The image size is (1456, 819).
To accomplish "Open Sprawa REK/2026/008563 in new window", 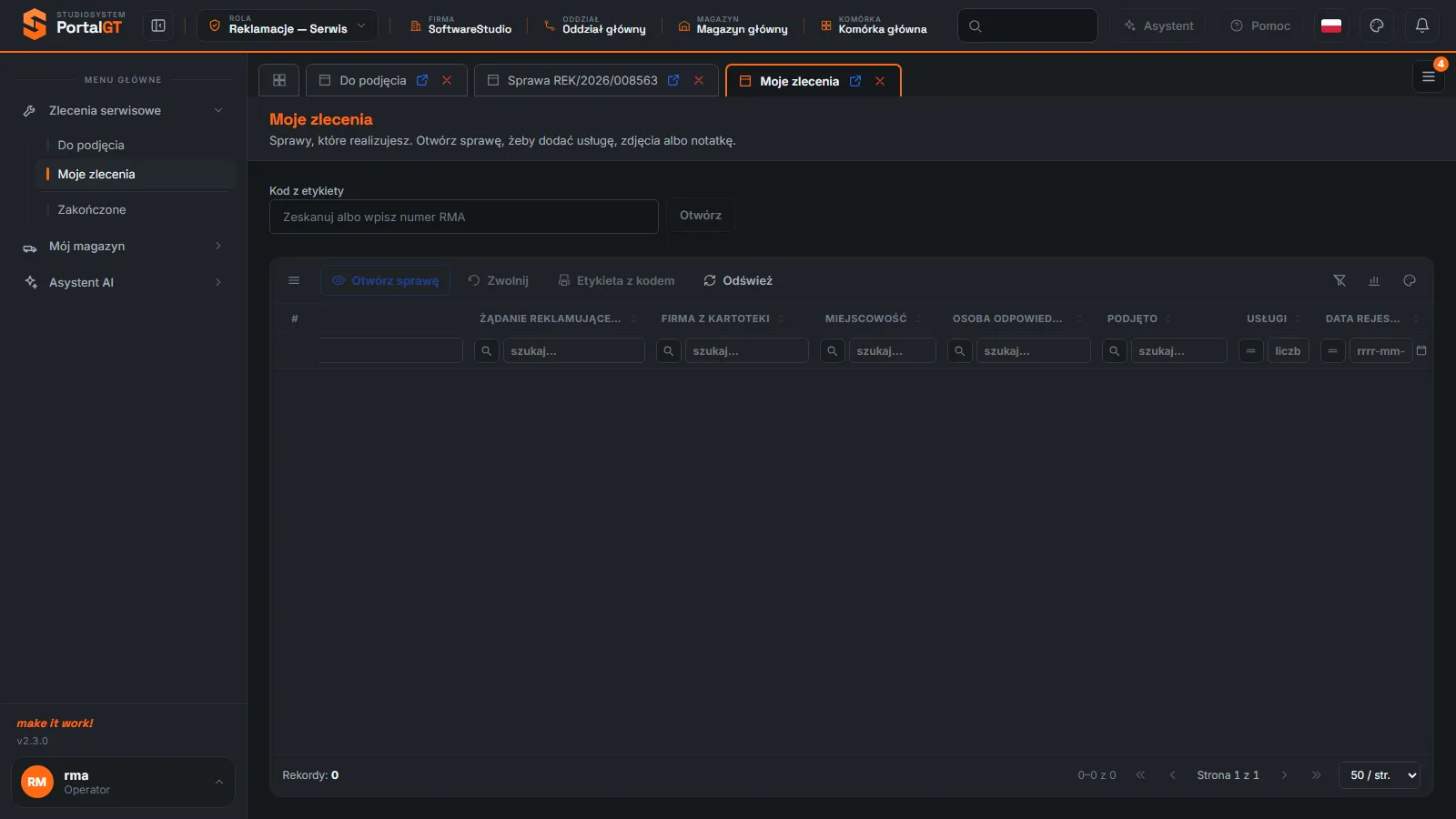I will pyautogui.click(x=673, y=80).
